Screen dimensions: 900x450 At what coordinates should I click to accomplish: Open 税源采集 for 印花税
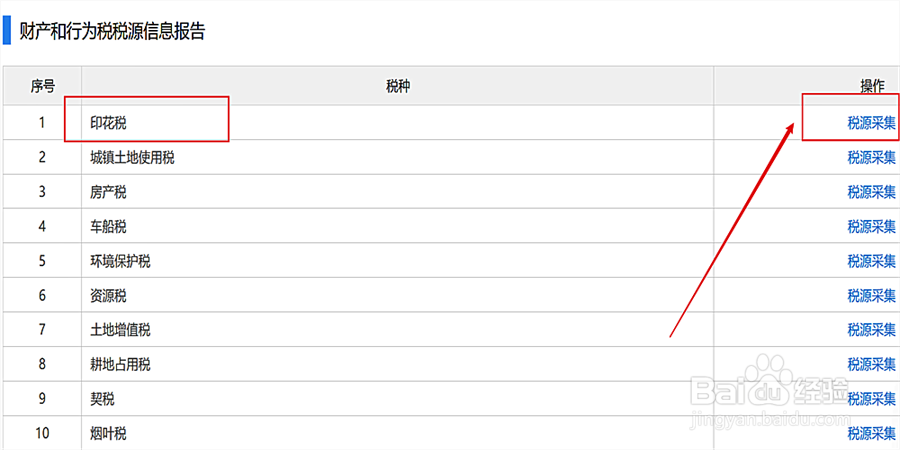[871, 123]
